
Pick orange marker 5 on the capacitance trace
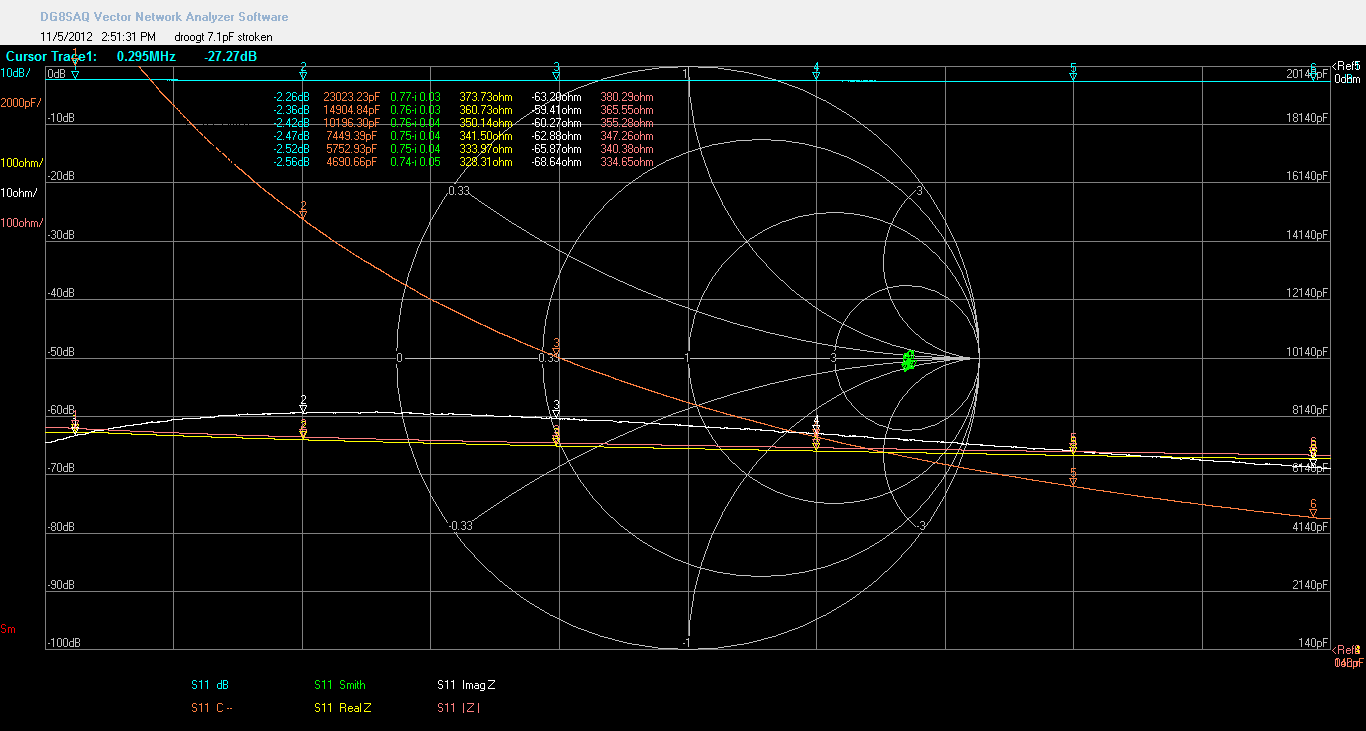1073,477
